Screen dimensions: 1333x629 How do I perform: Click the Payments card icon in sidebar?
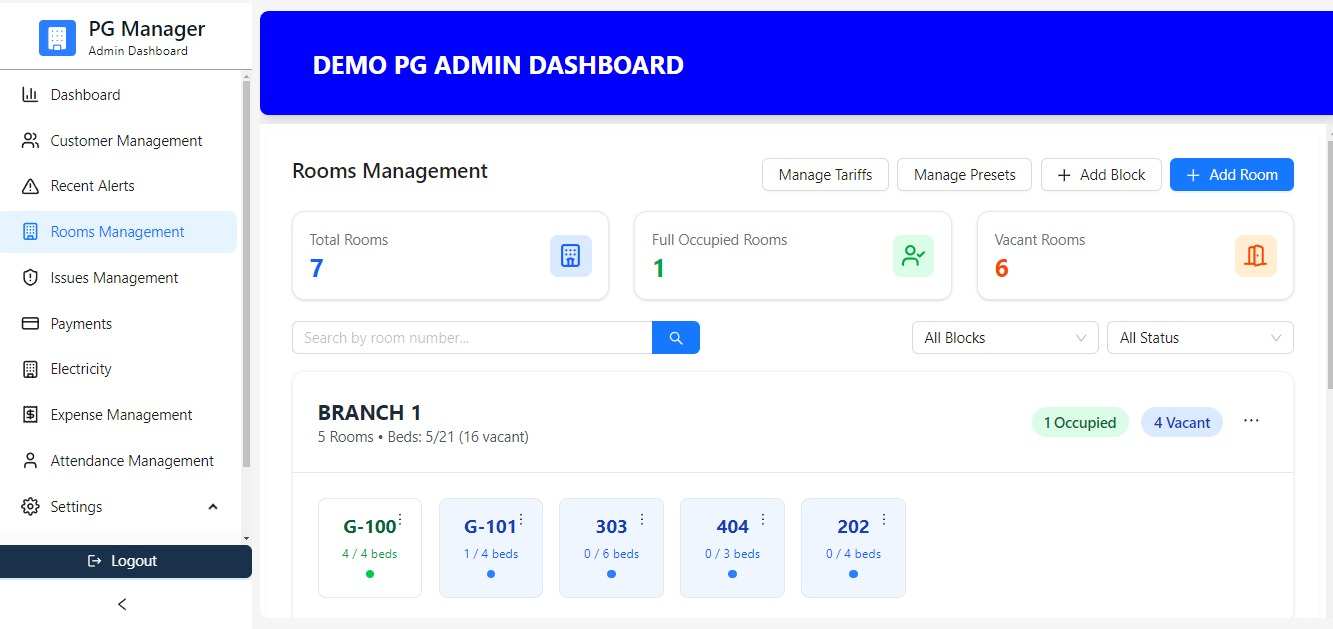click(x=31, y=323)
